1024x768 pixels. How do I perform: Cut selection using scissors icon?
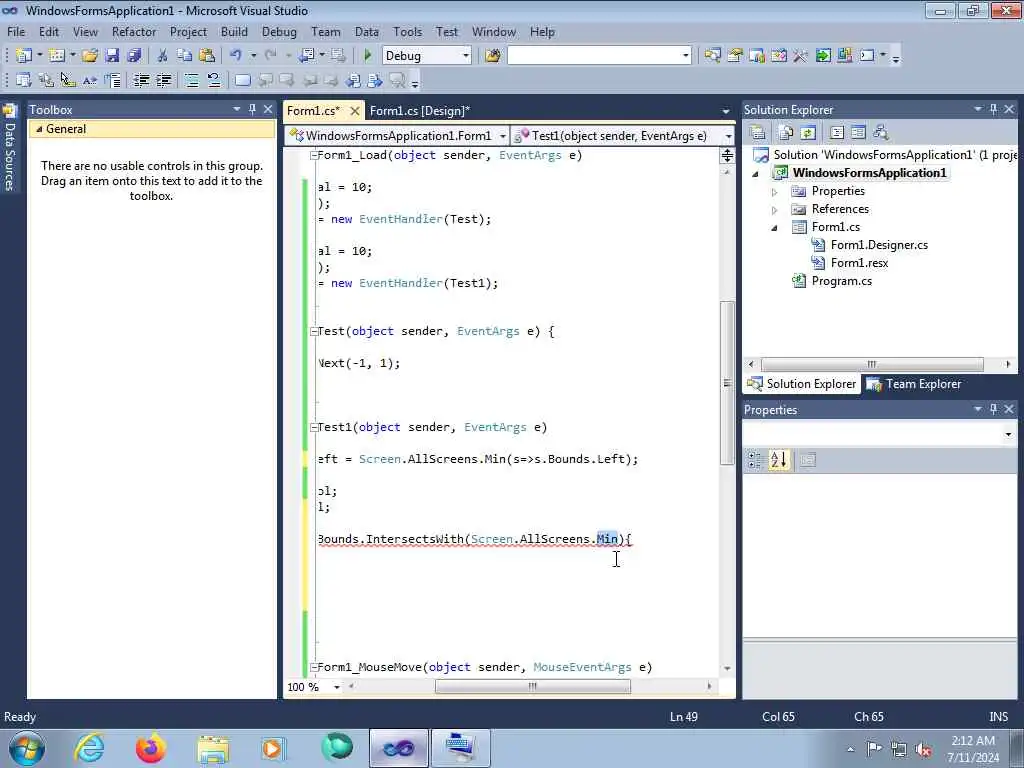point(163,56)
